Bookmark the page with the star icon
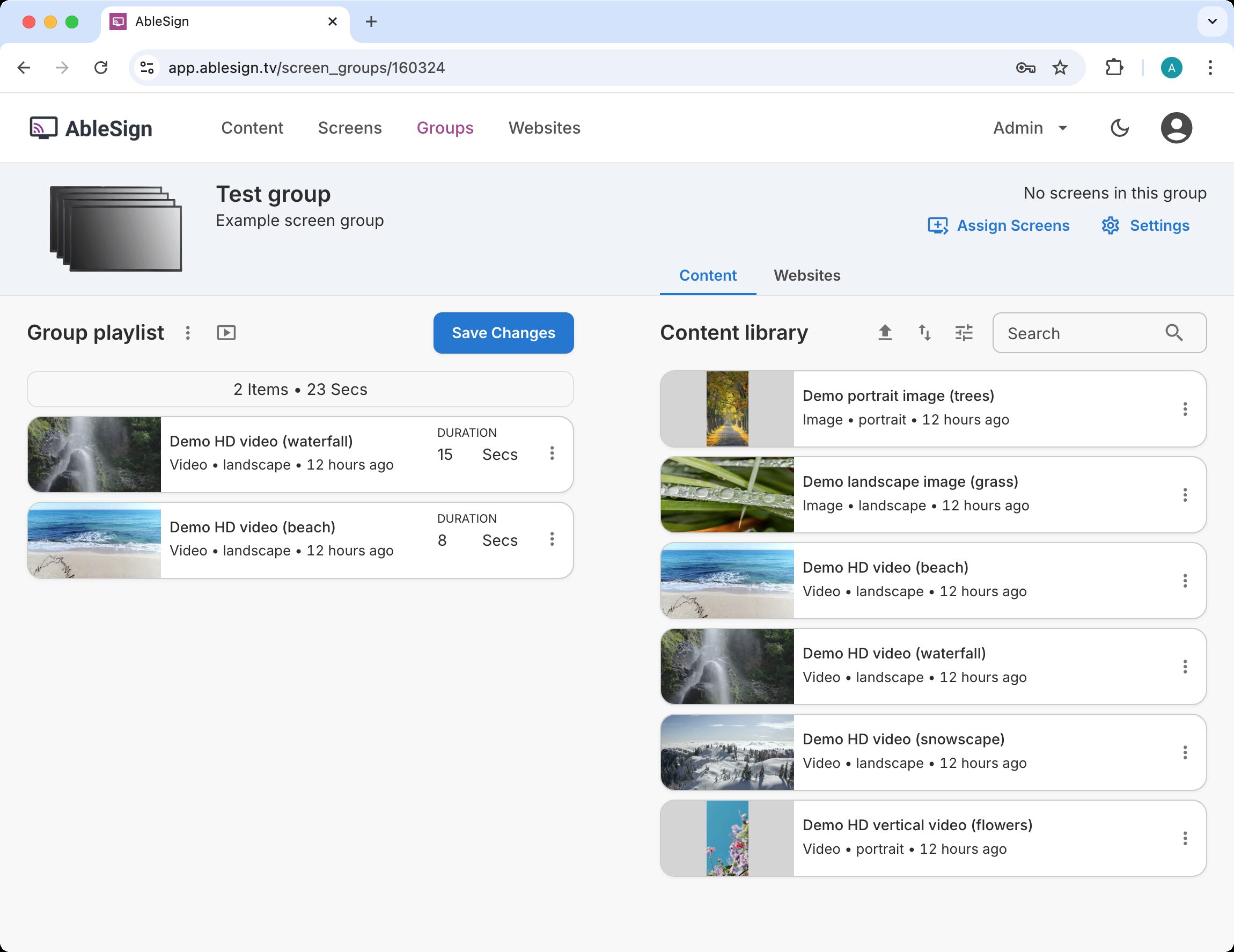 pos(1060,68)
